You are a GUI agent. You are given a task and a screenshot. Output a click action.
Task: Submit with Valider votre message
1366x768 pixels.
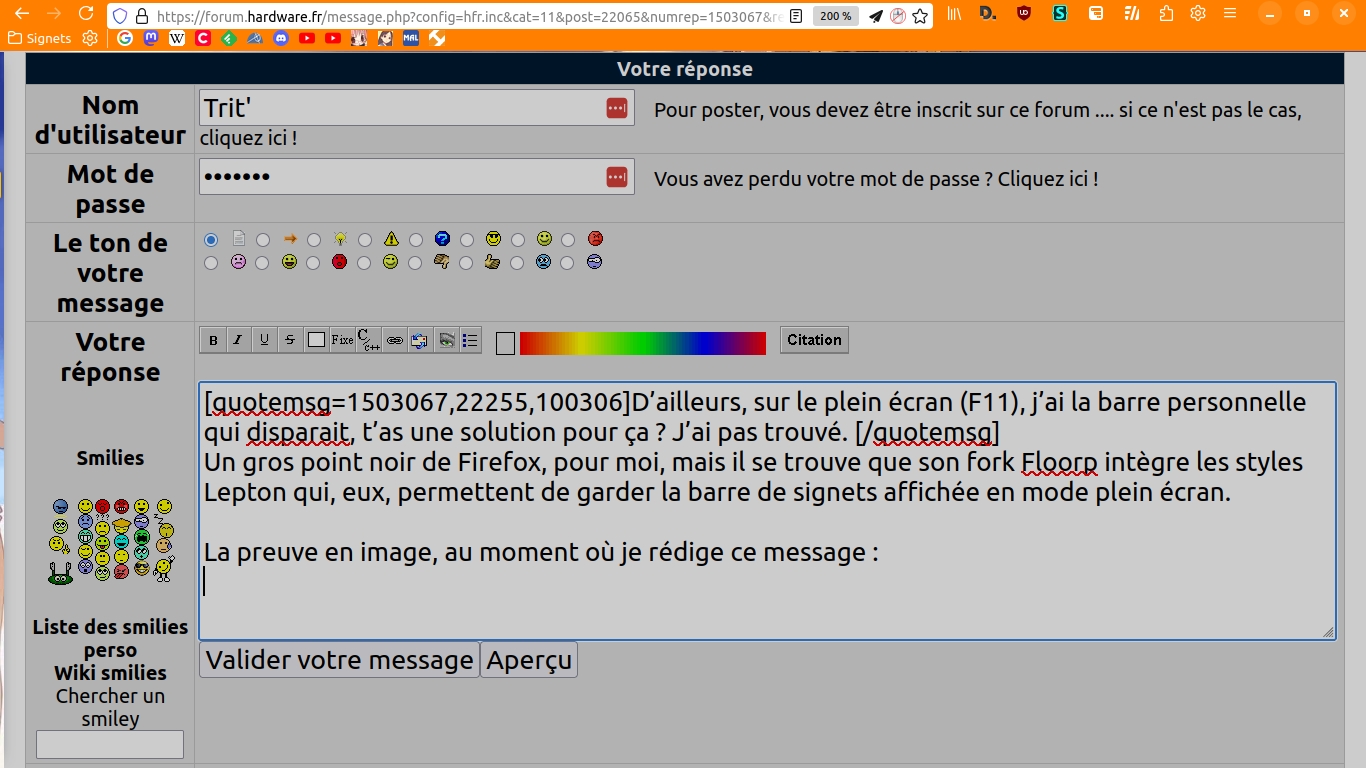(x=340, y=660)
